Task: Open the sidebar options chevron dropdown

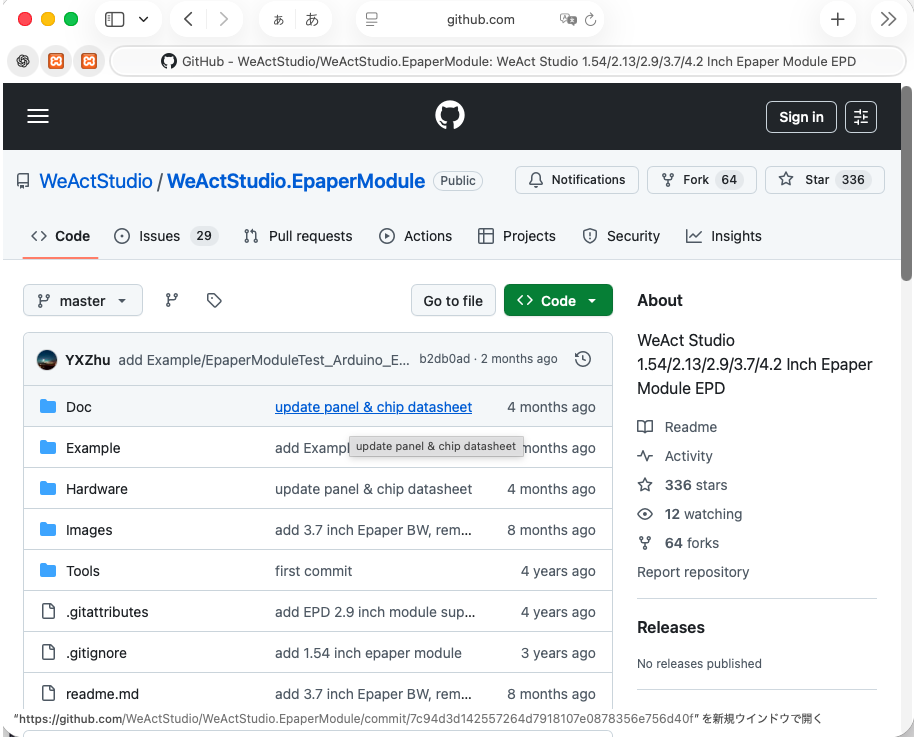Action: (x=143, y=19)
